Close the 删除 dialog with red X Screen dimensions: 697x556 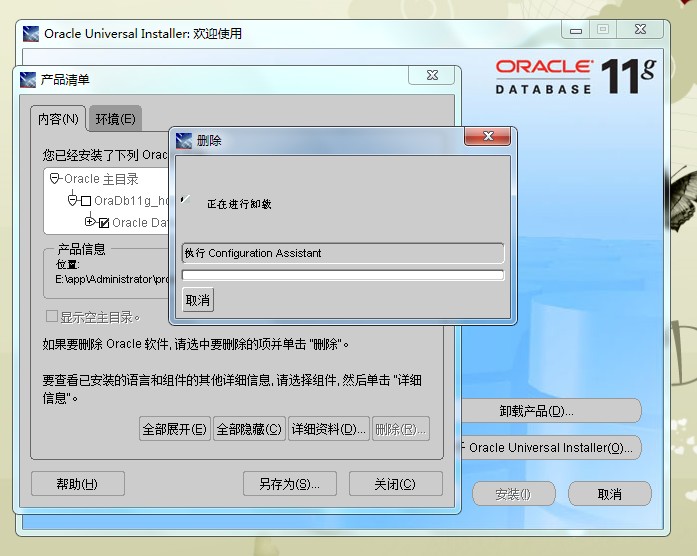click(x=488, y=136)
